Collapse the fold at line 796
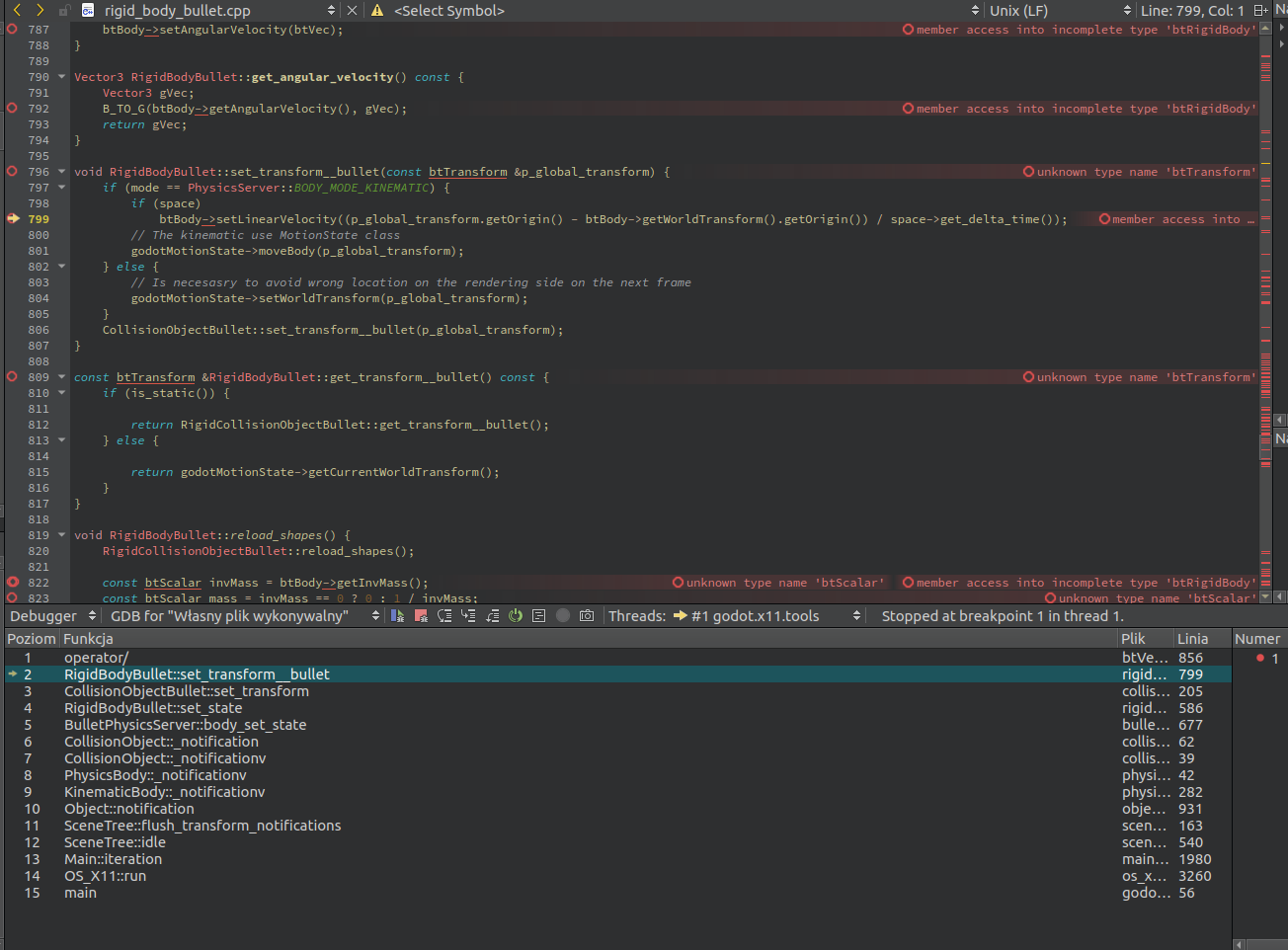This screenshot has width=1288, height=950. click(x=61, y=171)
